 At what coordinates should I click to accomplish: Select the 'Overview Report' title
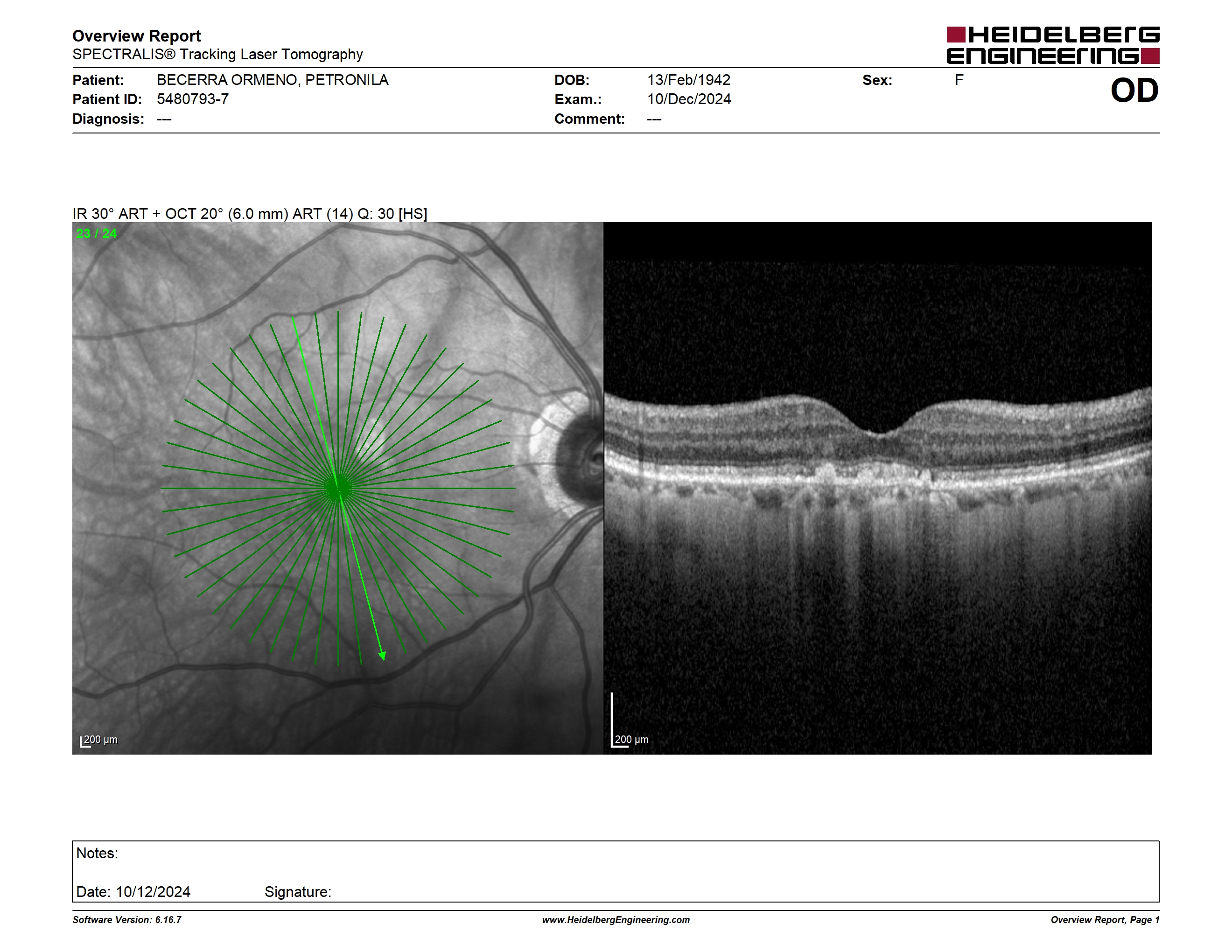pyautogui.click(x=137, y=35)
